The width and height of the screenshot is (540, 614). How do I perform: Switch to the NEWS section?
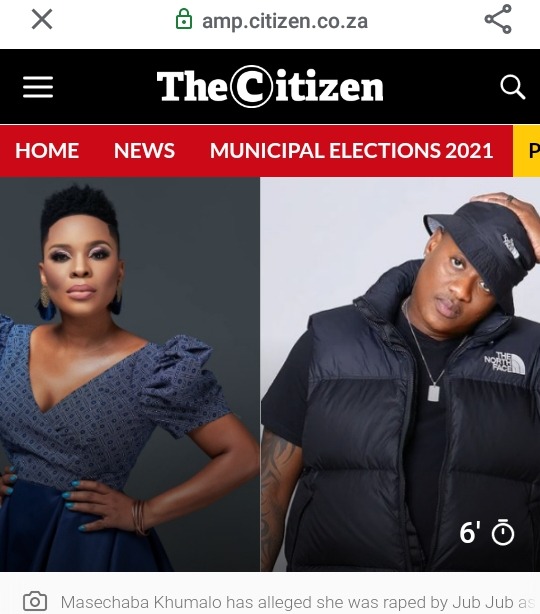click(x=144, y=151)
